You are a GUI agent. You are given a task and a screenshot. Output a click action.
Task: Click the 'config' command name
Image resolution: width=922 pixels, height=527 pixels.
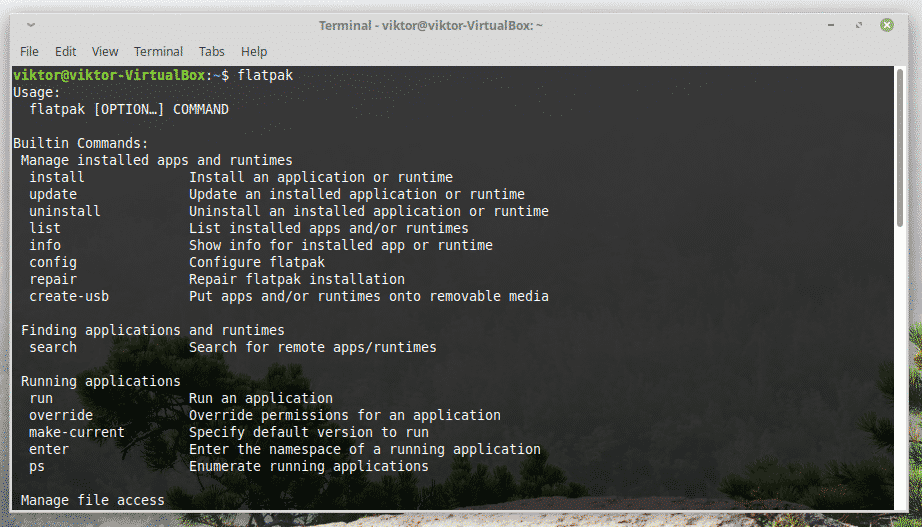coord(53,262)
